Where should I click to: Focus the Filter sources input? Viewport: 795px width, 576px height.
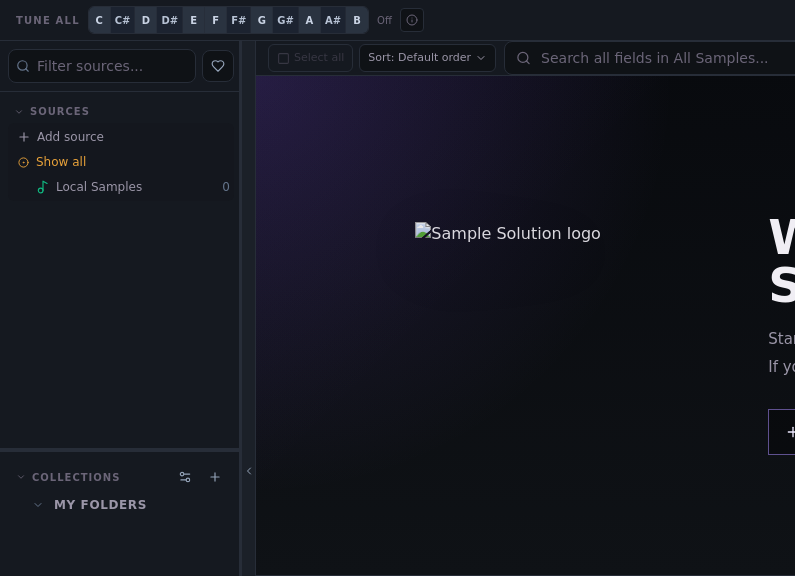pyautogui.click(x=102, y=66)
